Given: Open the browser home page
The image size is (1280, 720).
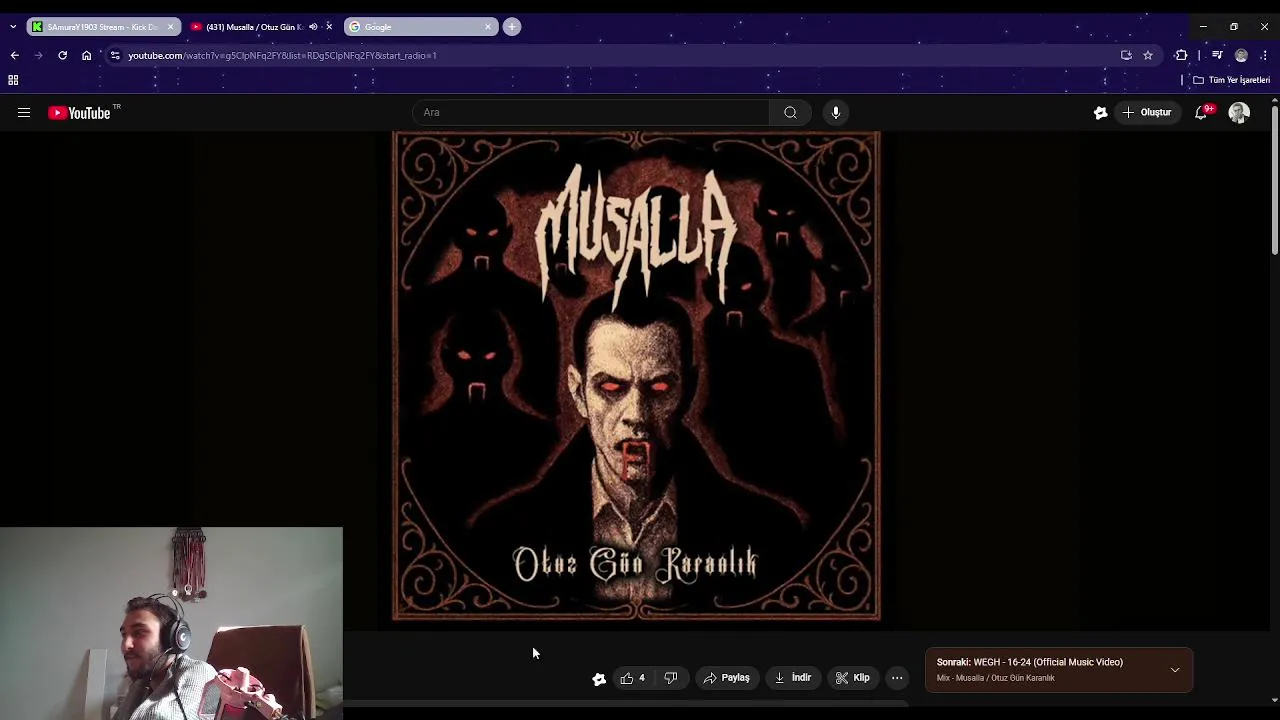Looking at the screenshot, I should click(86, 55).
